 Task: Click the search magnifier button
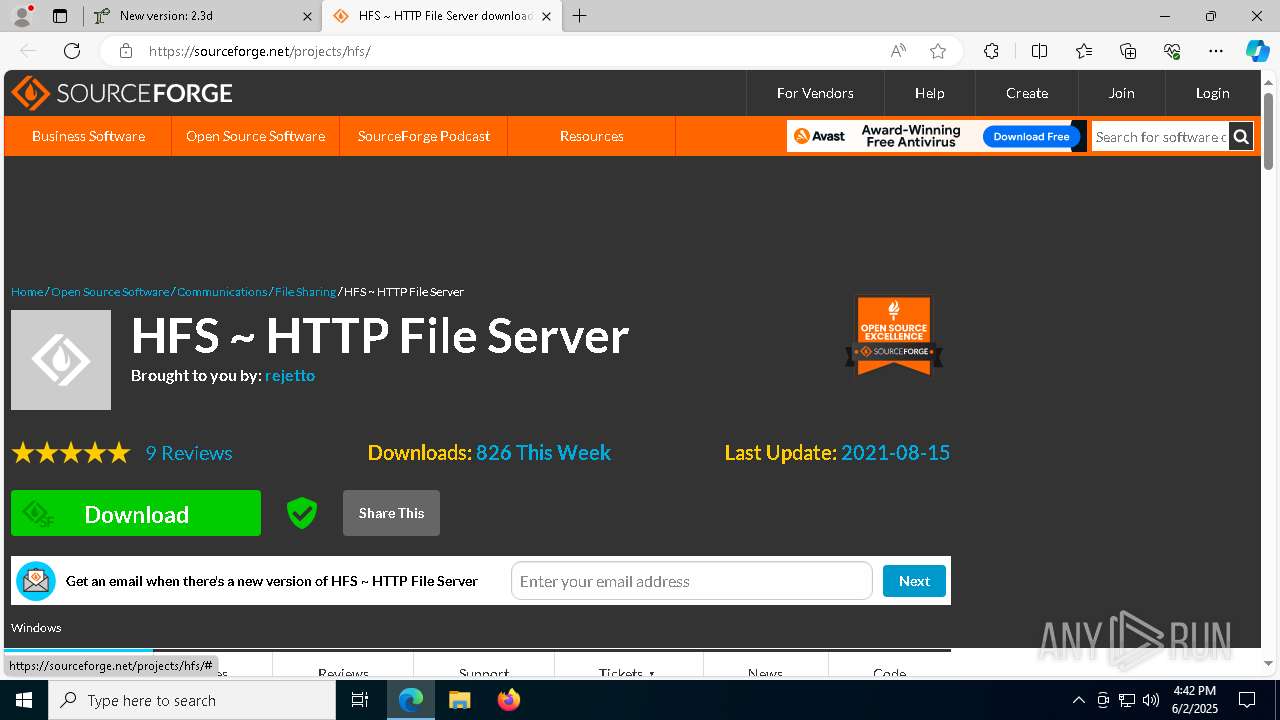click(1241, 137)
